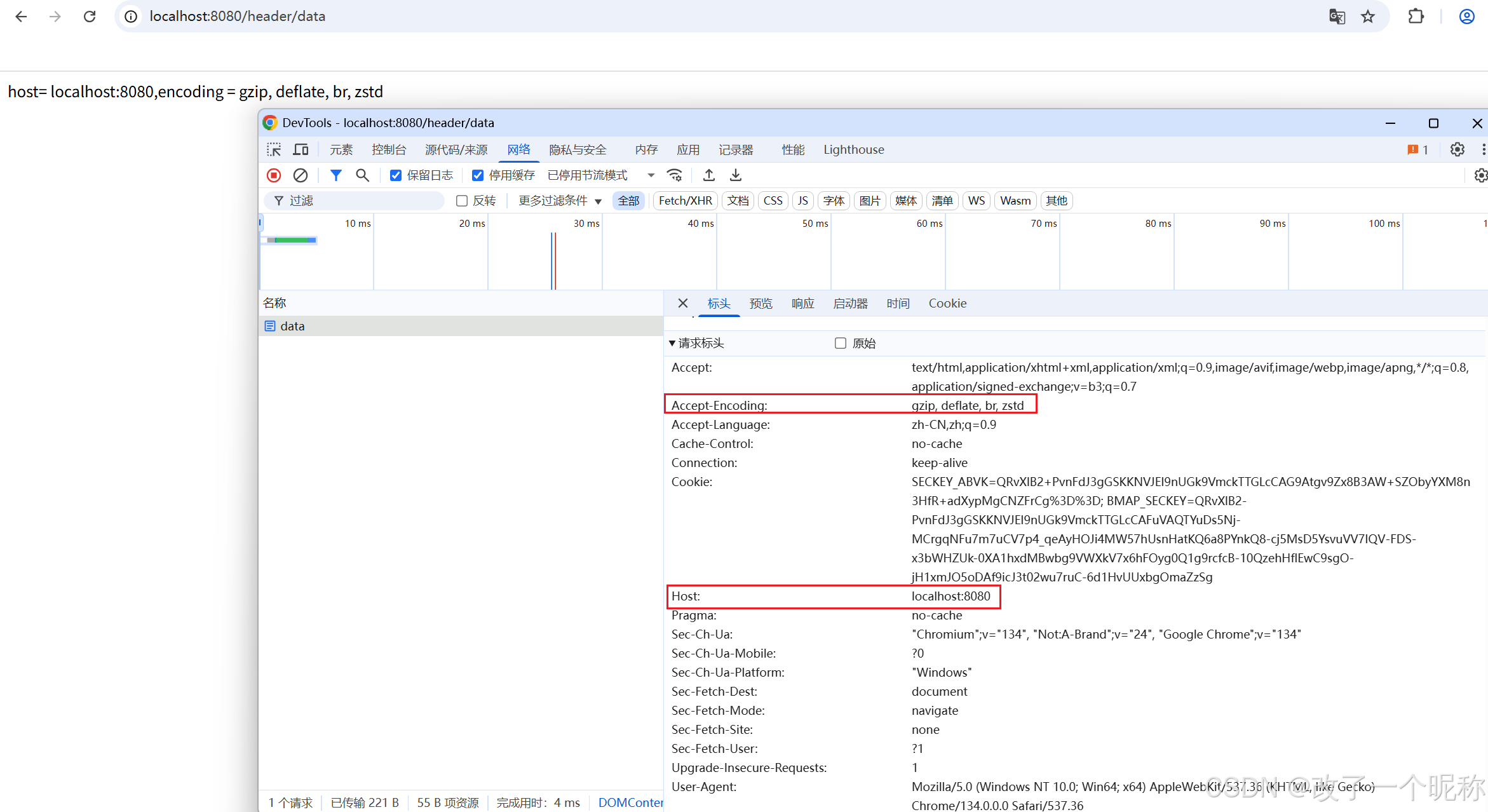
Task: Uncheck the 保留日志 checkbox
Action: coord(396,175)
